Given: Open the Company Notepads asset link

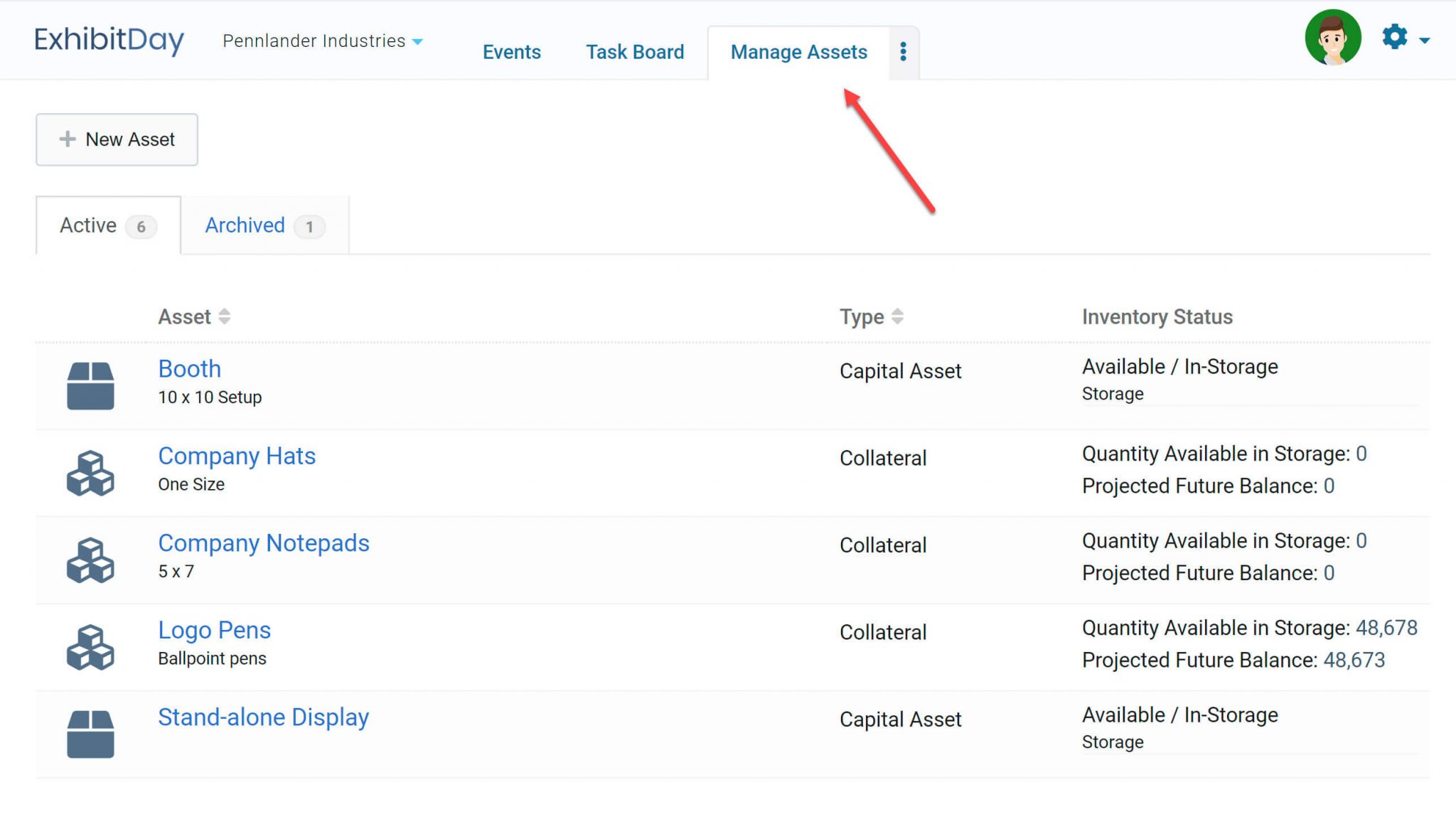Looking at the screenshot, I should click(263, 543).
